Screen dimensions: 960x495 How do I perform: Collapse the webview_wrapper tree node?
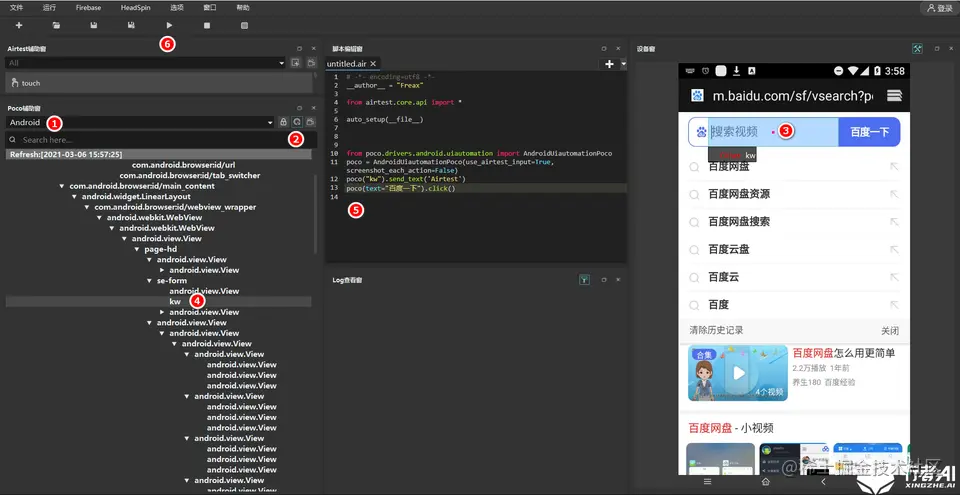(x=87, y=207)
